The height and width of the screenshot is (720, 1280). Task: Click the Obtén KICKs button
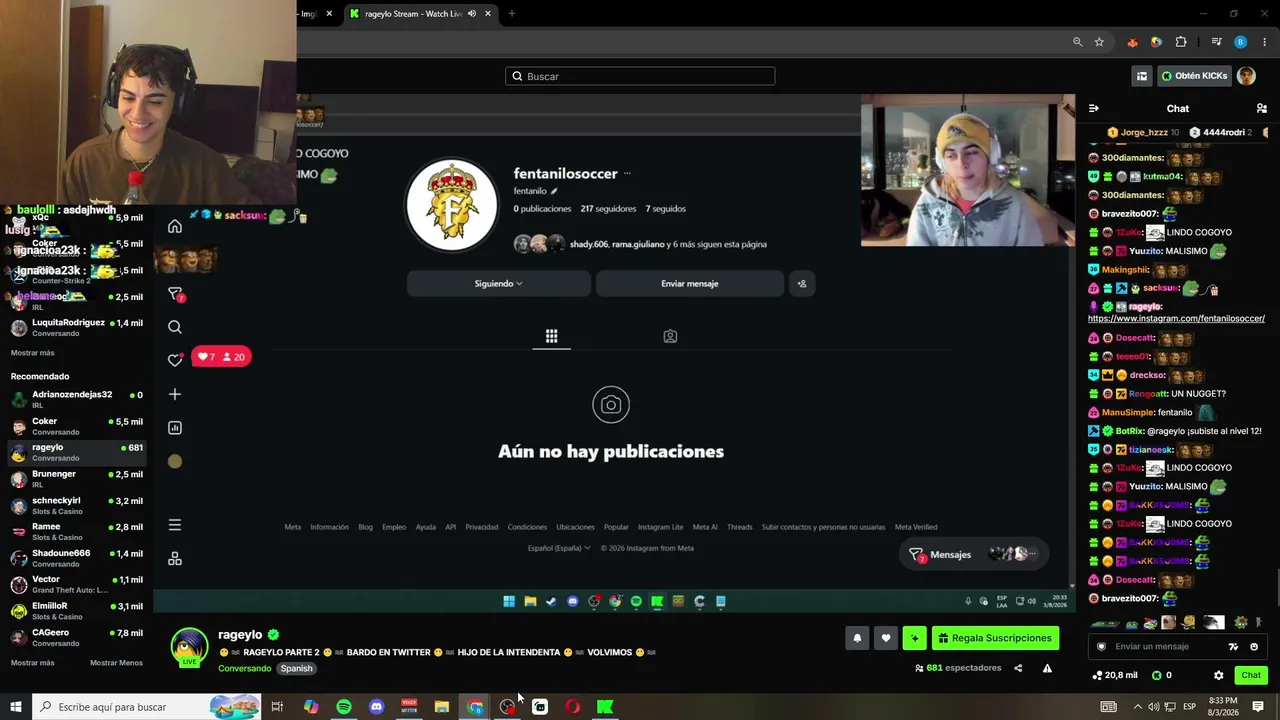(1194, 76)
